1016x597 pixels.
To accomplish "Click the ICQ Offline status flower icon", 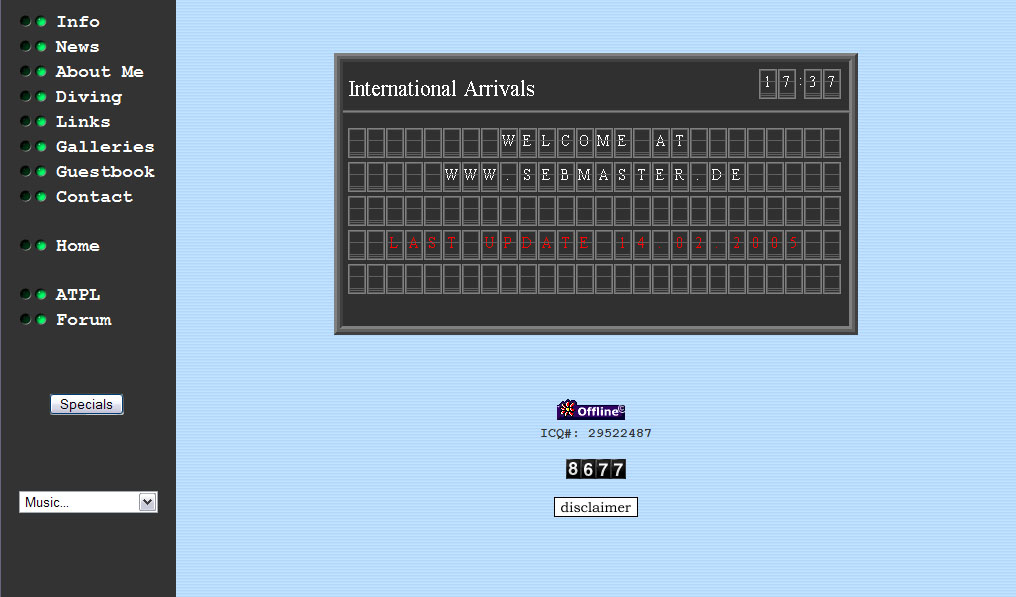I will pyautogui.click(x=568, y=410).
